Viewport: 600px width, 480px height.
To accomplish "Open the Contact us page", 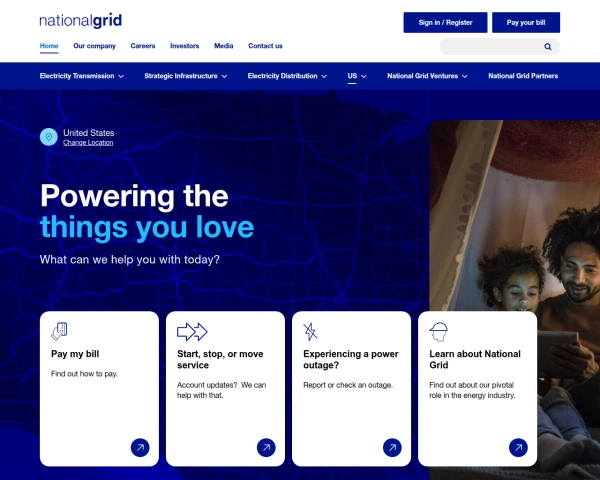I will (x=265, y=46).
